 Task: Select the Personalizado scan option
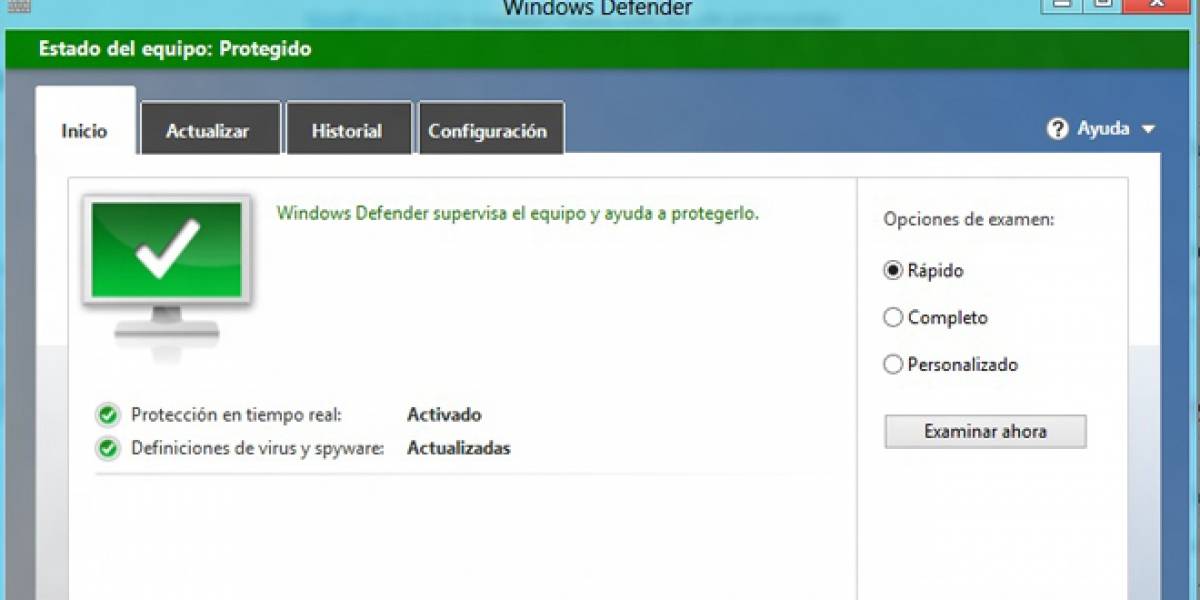(893, 364)
